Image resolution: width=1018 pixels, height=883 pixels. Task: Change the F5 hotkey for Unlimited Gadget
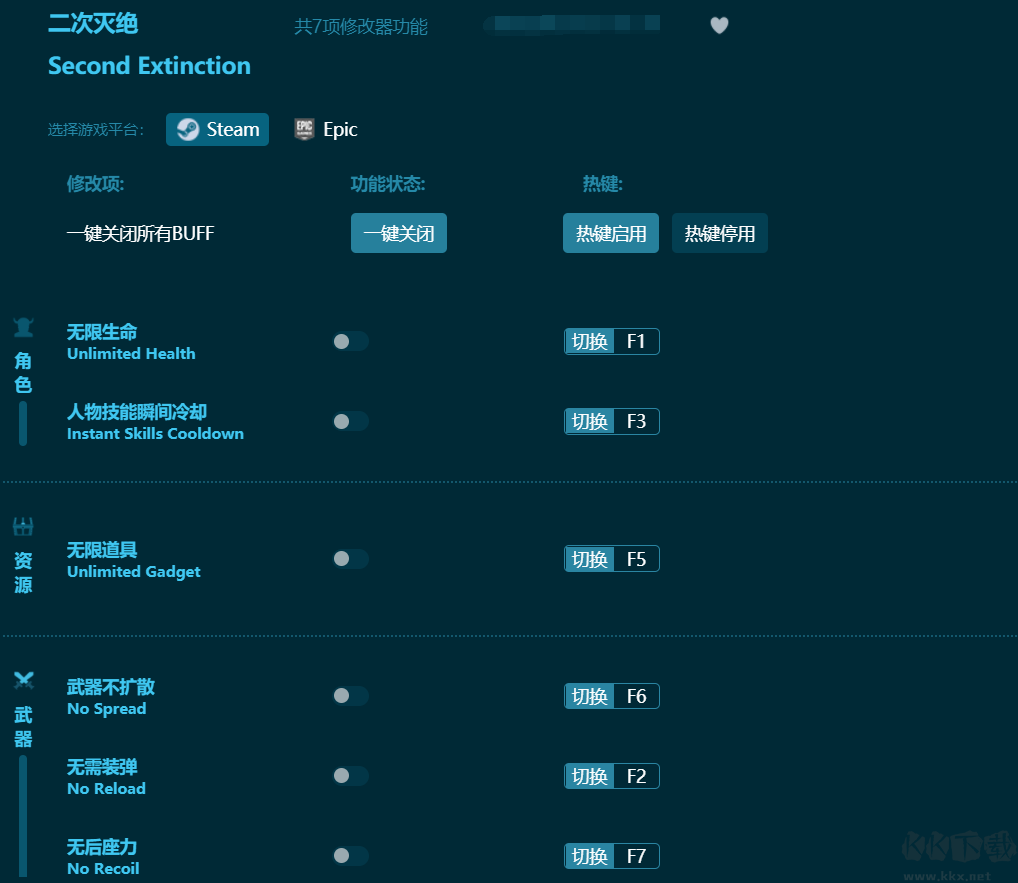[636, 559]
